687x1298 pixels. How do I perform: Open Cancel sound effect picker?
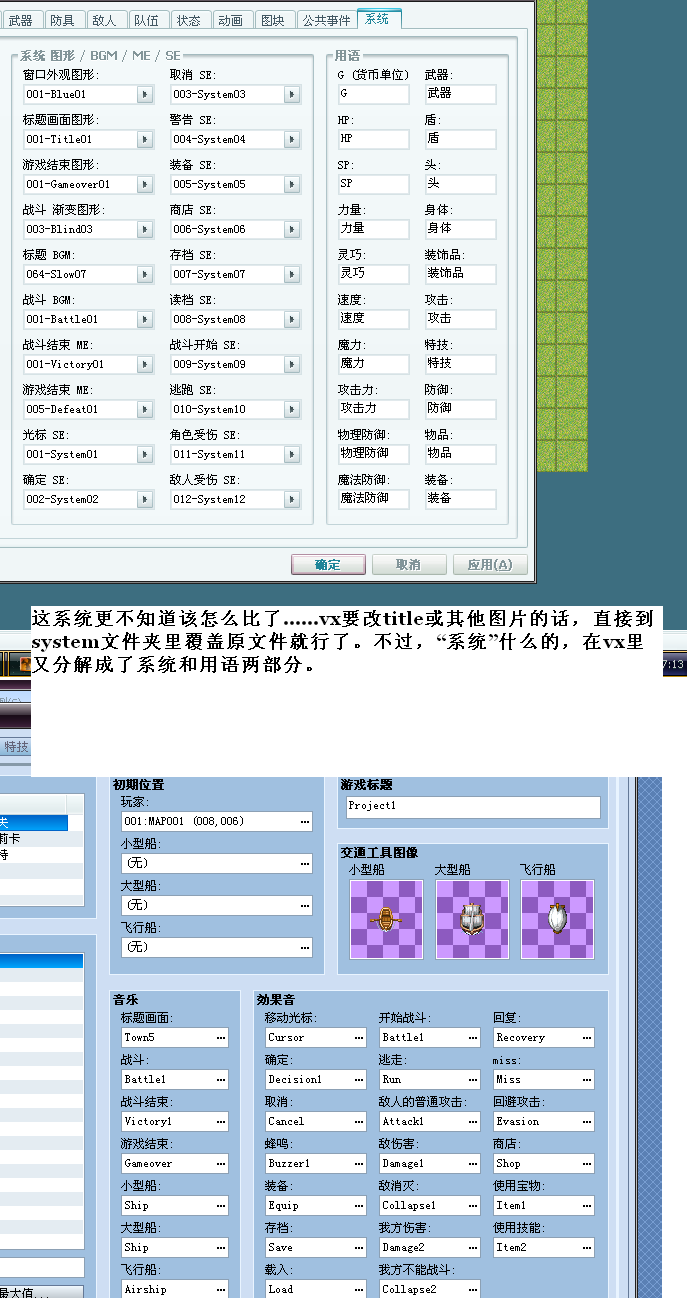pos(359,1122)
